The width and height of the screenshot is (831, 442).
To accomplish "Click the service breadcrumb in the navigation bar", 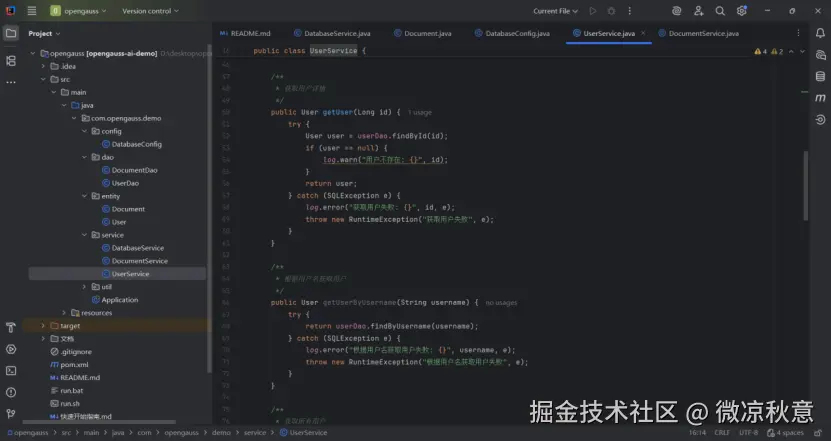I will coord(255,433).
